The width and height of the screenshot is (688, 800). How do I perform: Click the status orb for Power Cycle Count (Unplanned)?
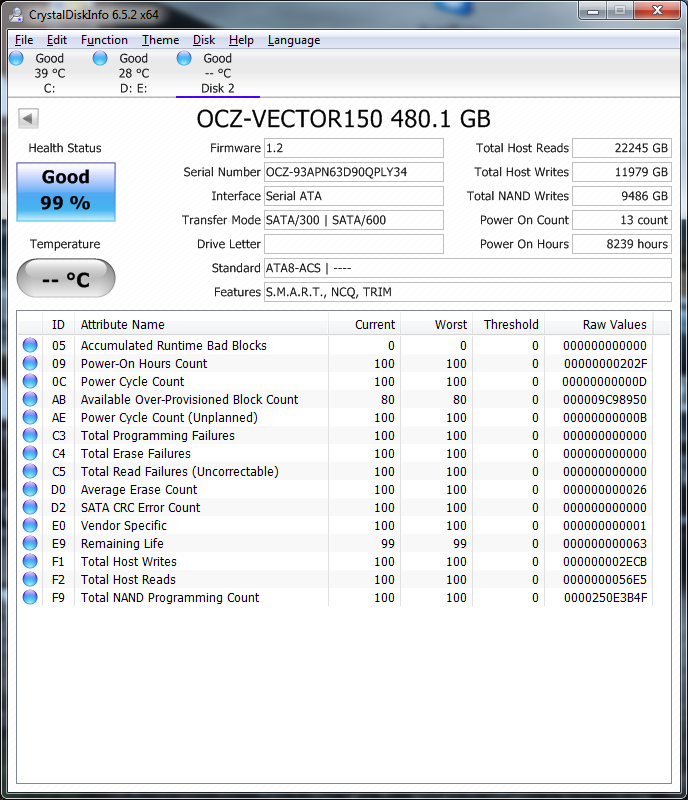click(30, 417)
